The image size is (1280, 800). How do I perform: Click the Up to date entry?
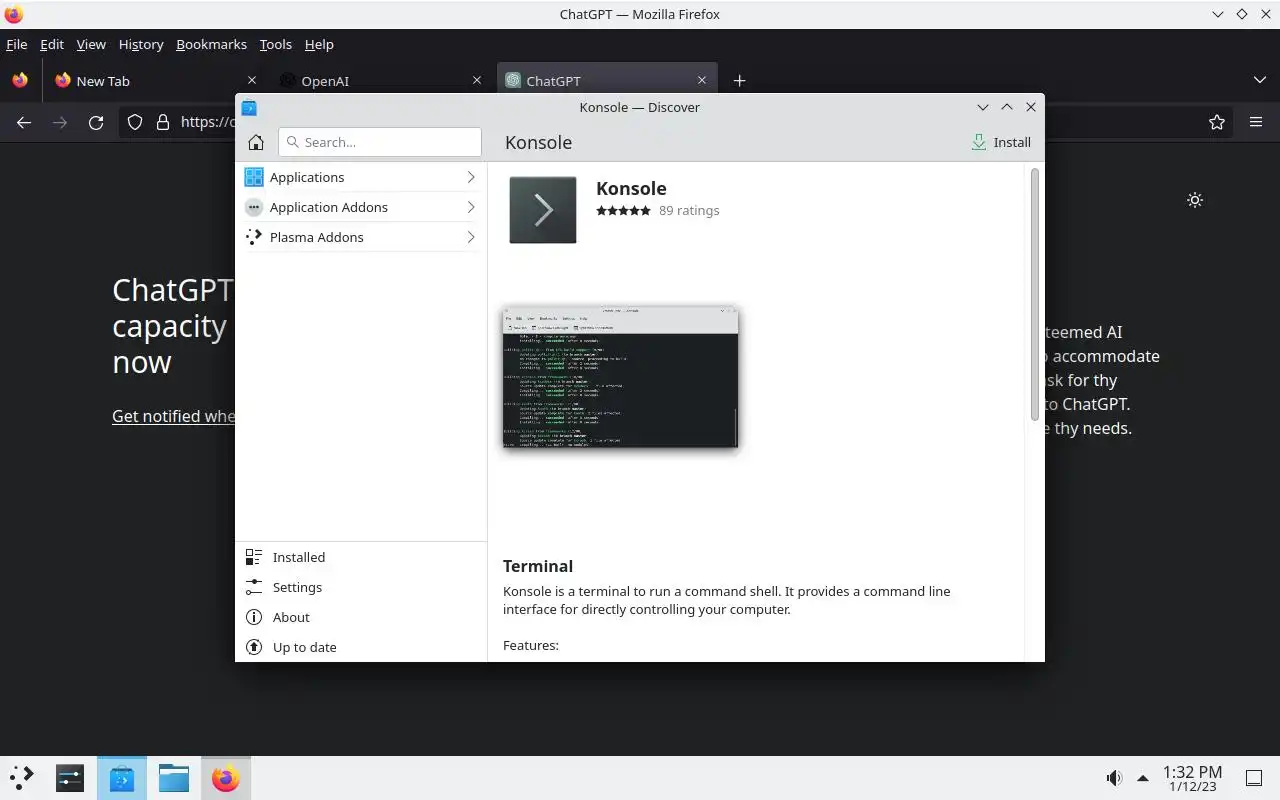tap(361, 647)
